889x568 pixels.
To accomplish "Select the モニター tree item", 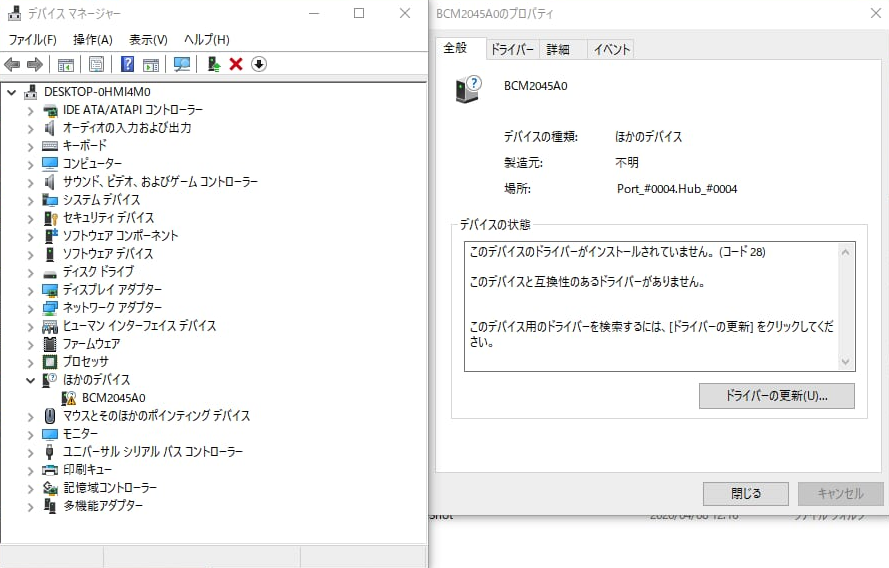I will (80, 434).
